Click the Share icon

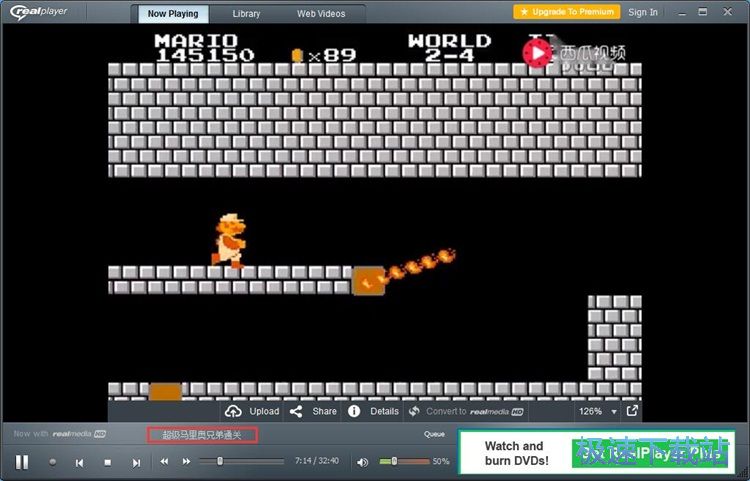coord(296,411)
